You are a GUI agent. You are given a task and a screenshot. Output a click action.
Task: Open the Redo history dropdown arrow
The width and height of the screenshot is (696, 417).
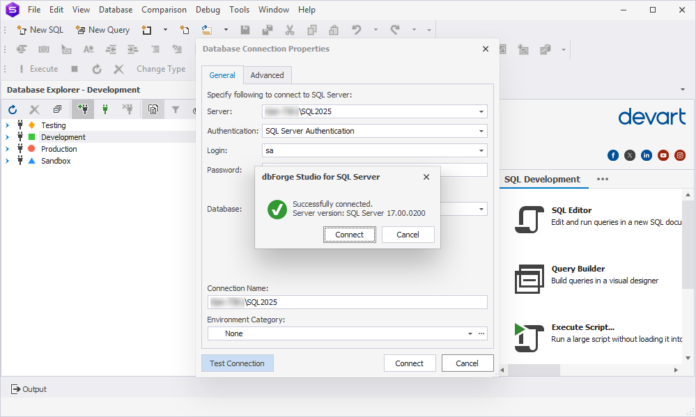(x=414, y=30)
